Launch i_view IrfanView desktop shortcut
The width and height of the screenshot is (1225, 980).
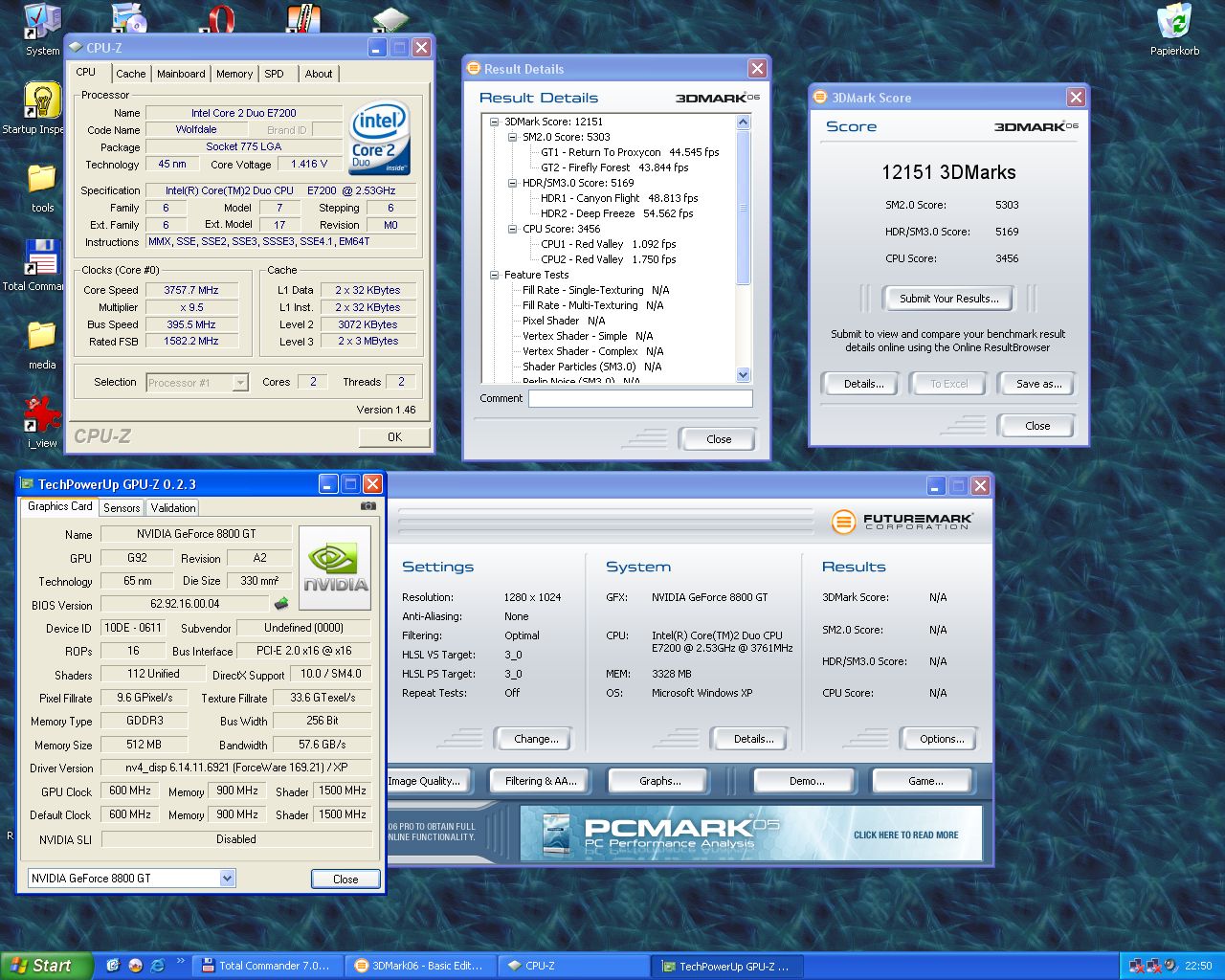click(42, 415)
